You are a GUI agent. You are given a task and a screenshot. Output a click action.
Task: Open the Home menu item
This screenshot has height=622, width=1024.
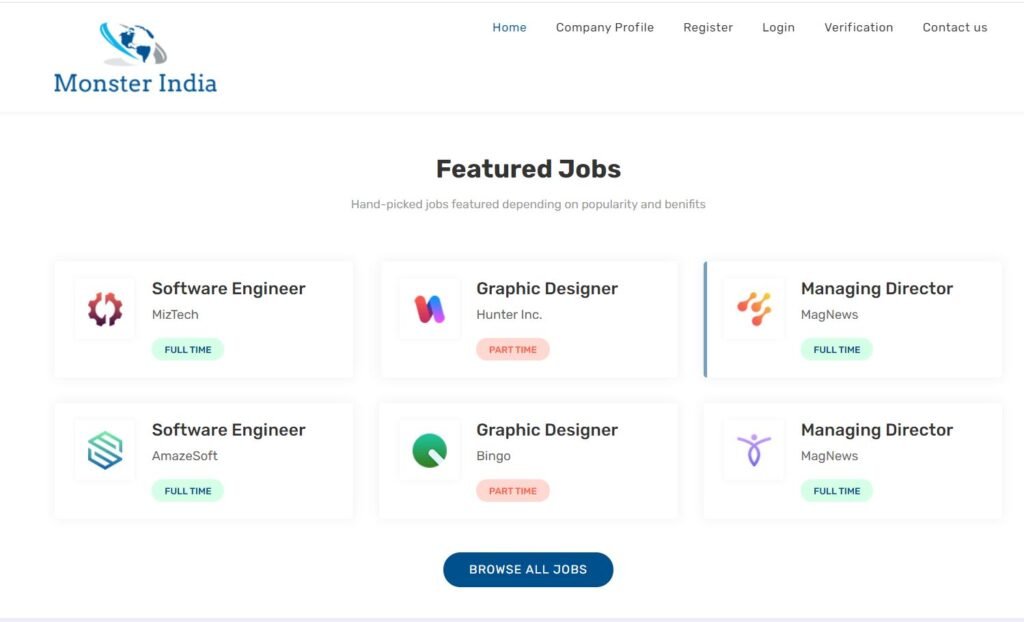coord(509,27)
